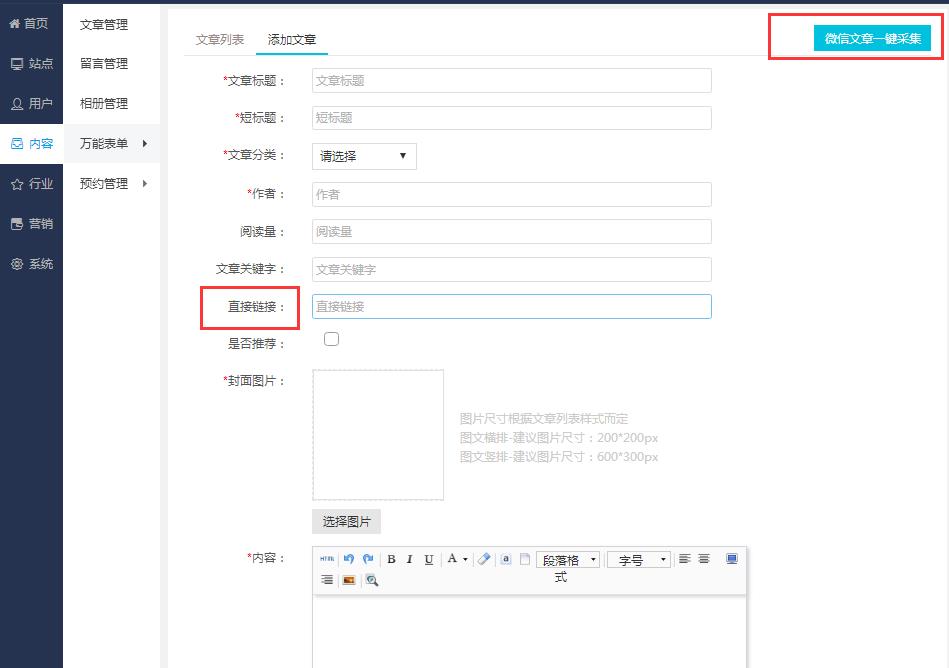Insert image via picture icon
This screenshot has height=668, width=949.
[x=349, y=580]
